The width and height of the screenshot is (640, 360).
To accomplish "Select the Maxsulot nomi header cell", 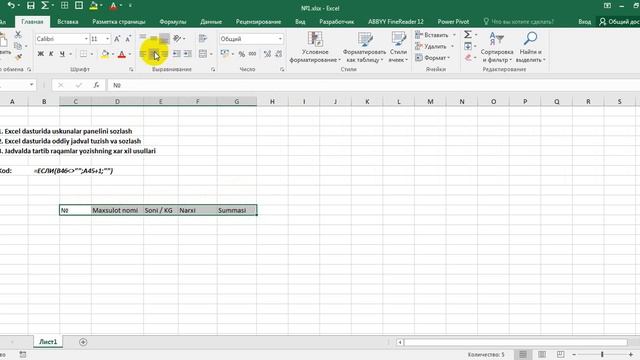I will pyautogui.click(x=117, y=210).
